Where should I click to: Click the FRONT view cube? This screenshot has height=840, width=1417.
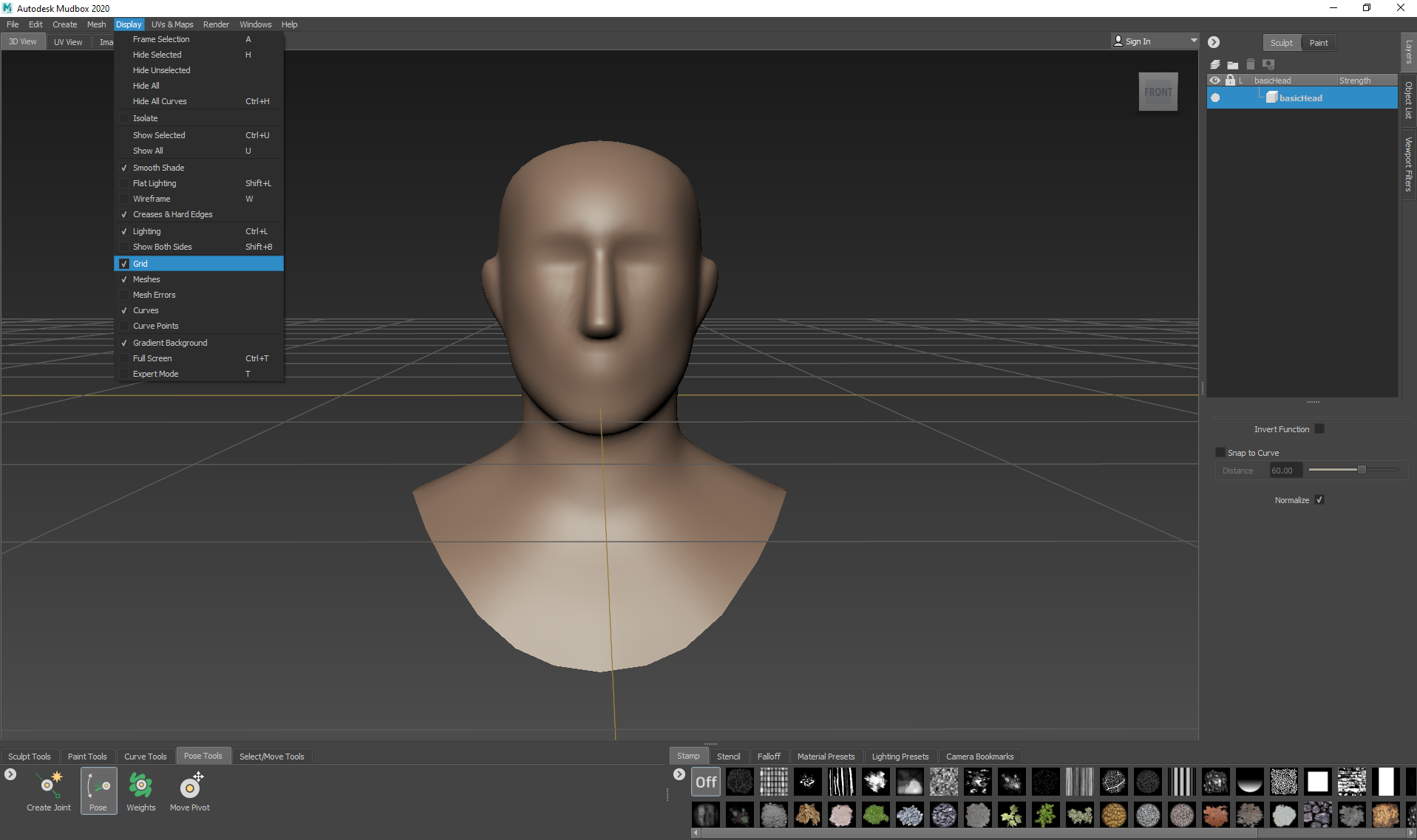click(1158, 92)
